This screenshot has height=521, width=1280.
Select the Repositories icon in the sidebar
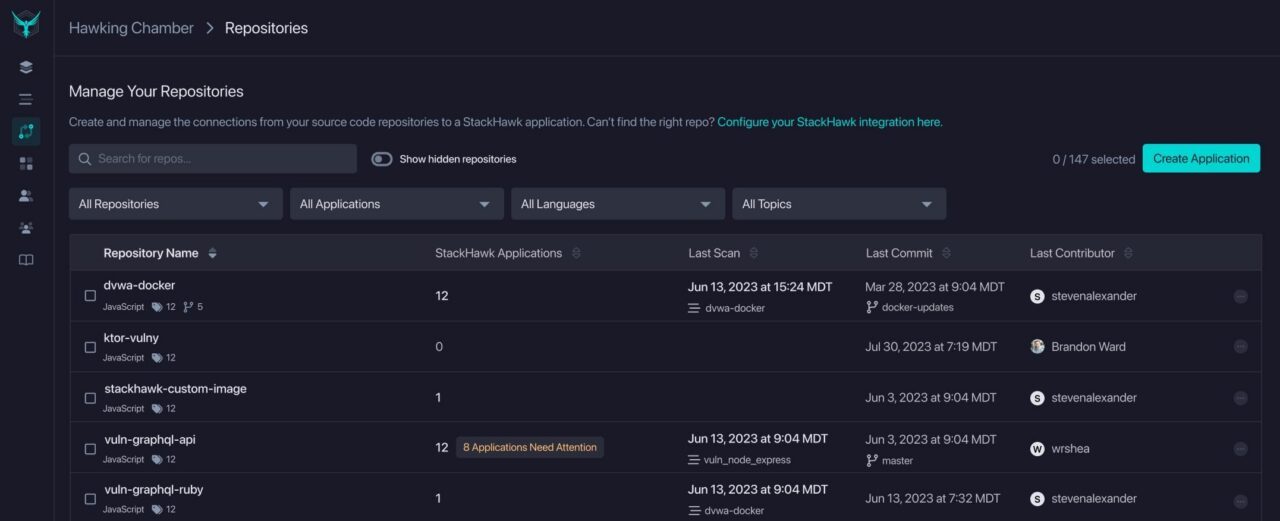(x=26, y=131)
